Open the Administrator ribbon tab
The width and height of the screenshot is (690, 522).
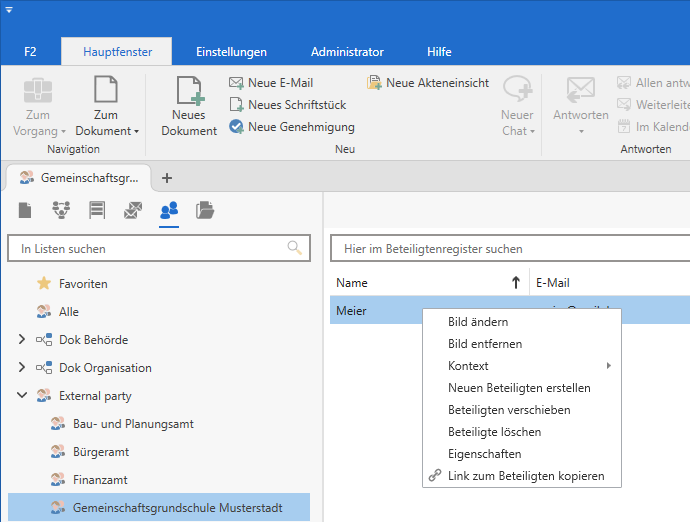[347, 52]
